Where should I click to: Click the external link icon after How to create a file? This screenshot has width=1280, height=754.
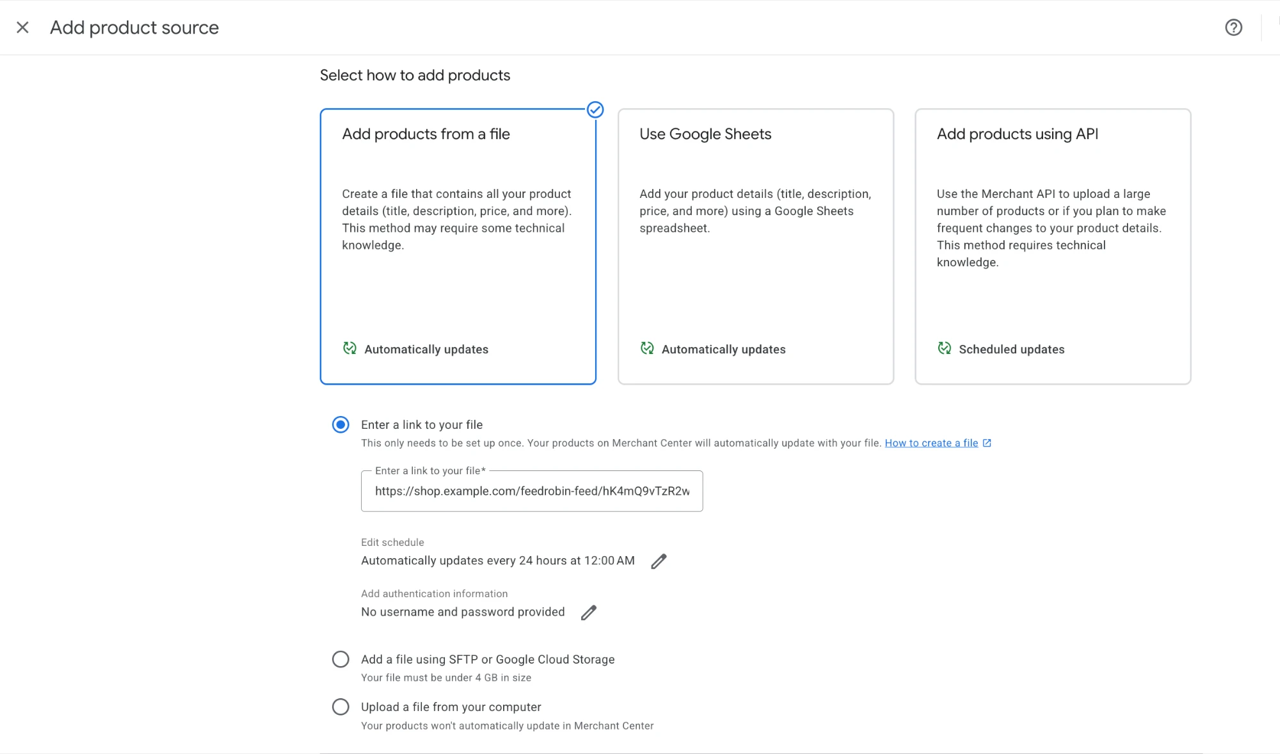pyautogui.click(x=987, y=443)
